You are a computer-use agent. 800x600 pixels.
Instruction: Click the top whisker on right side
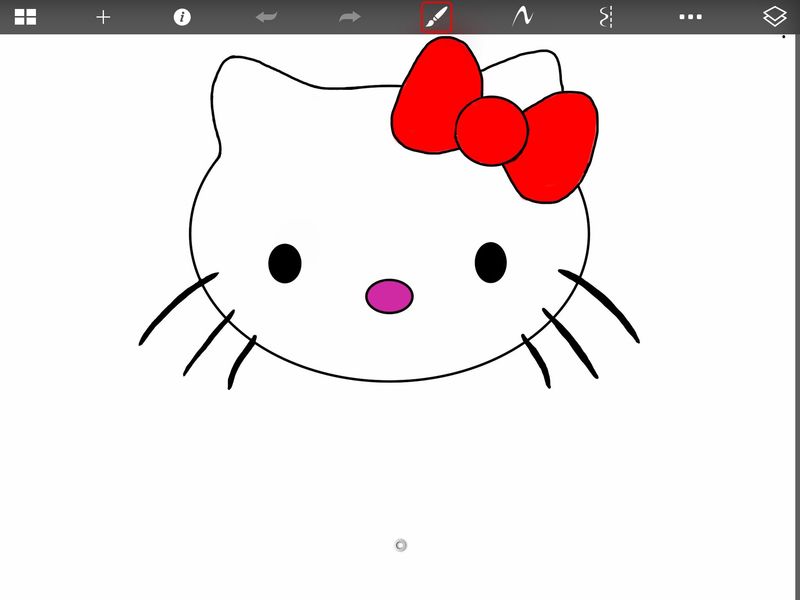click(x=600, y=305)
